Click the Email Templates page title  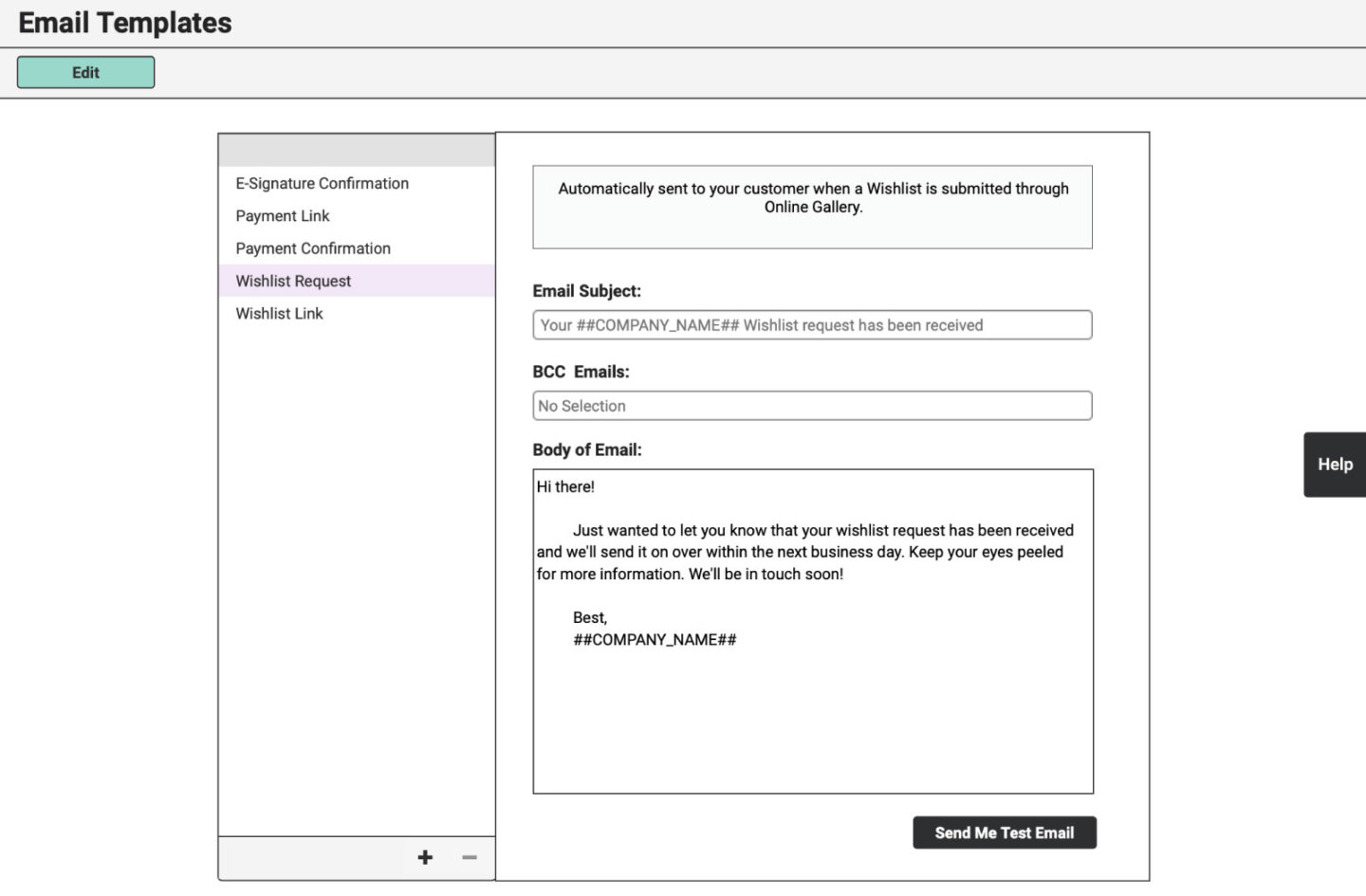(124, 22)
